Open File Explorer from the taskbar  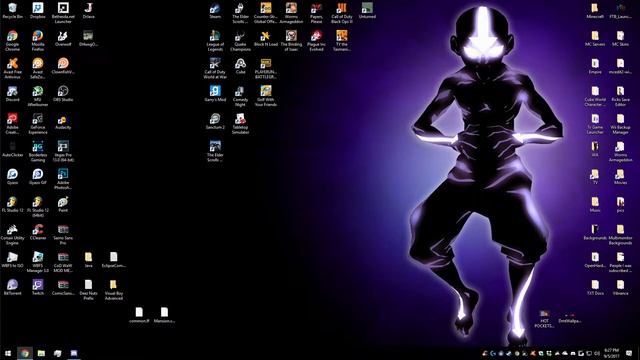41,353
